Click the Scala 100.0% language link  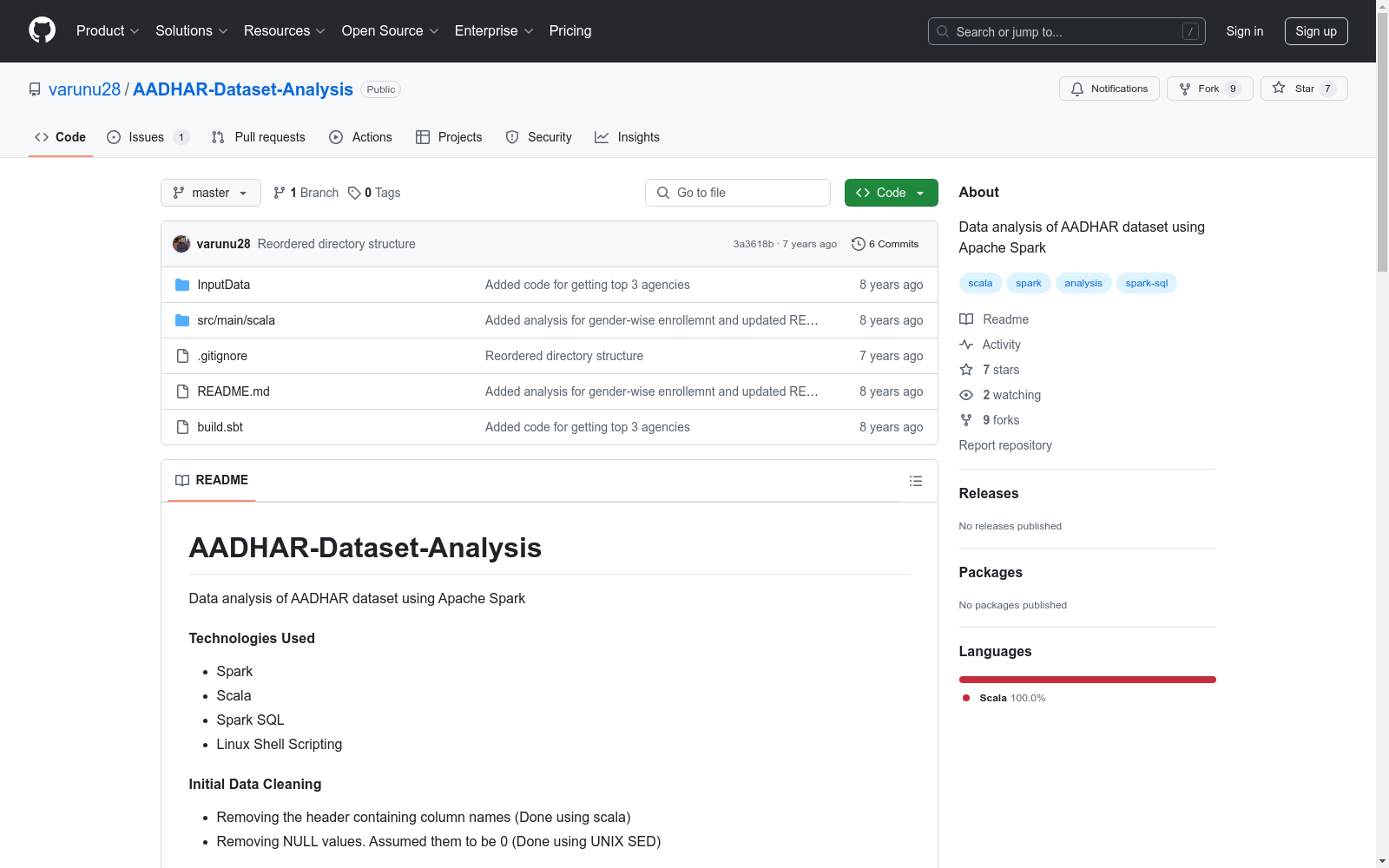(x=1004, y=698)
